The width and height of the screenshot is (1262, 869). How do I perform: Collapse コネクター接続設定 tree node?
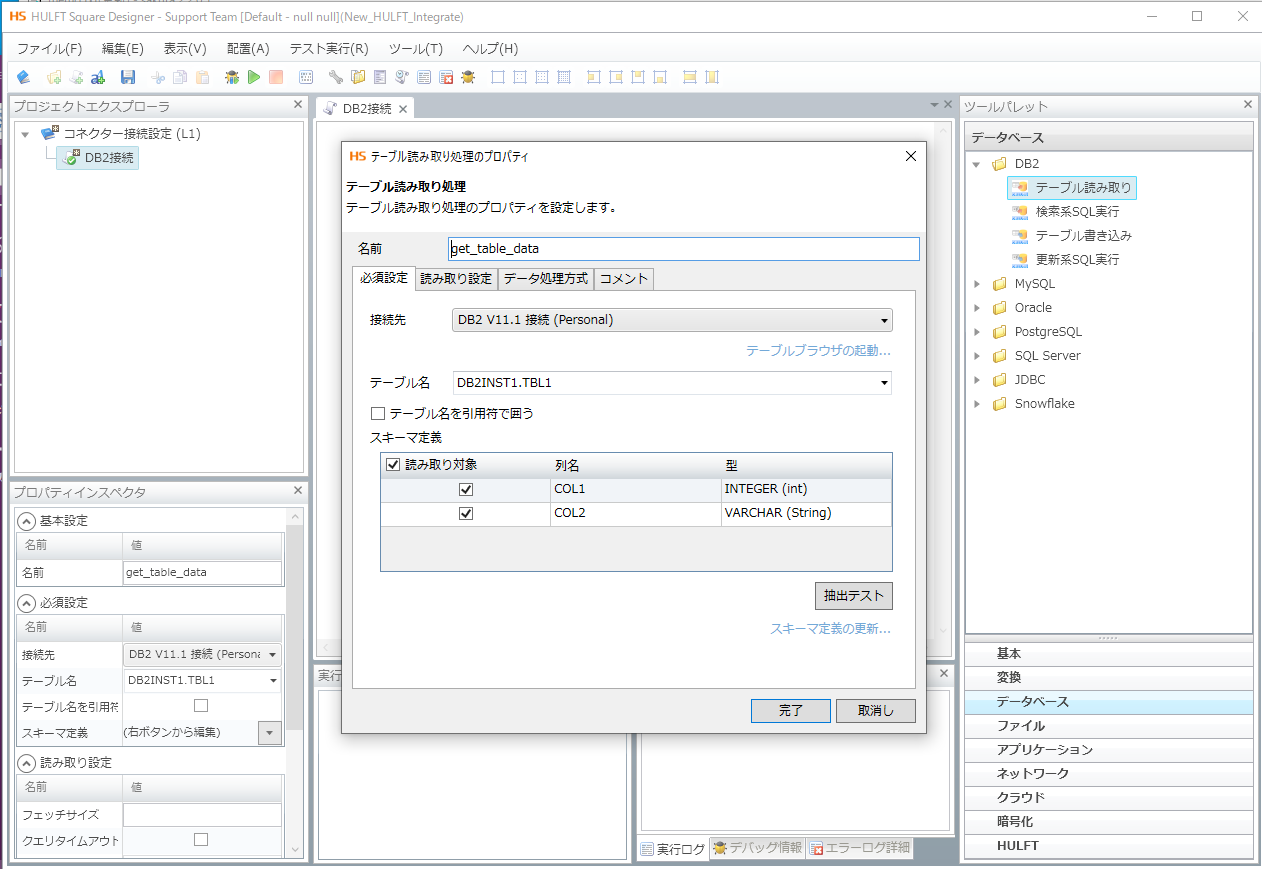coord(25,134)
